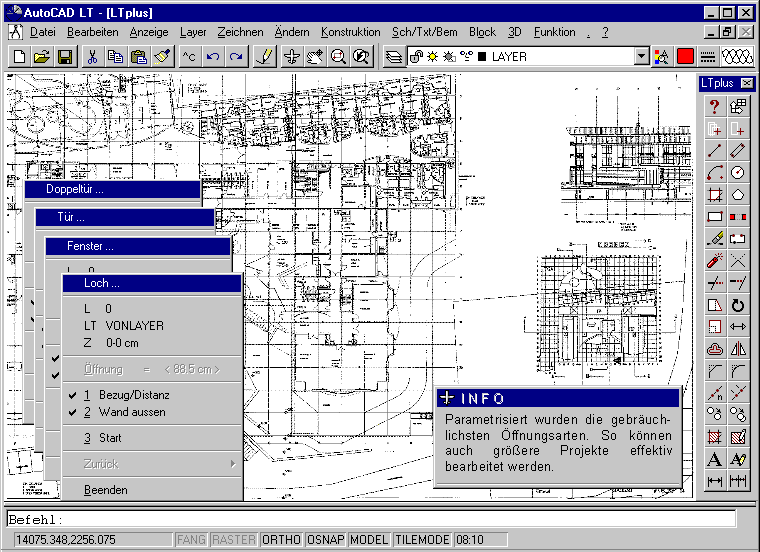
Task: Select the LTplus double-line wall tool
Action: (738, 151)
